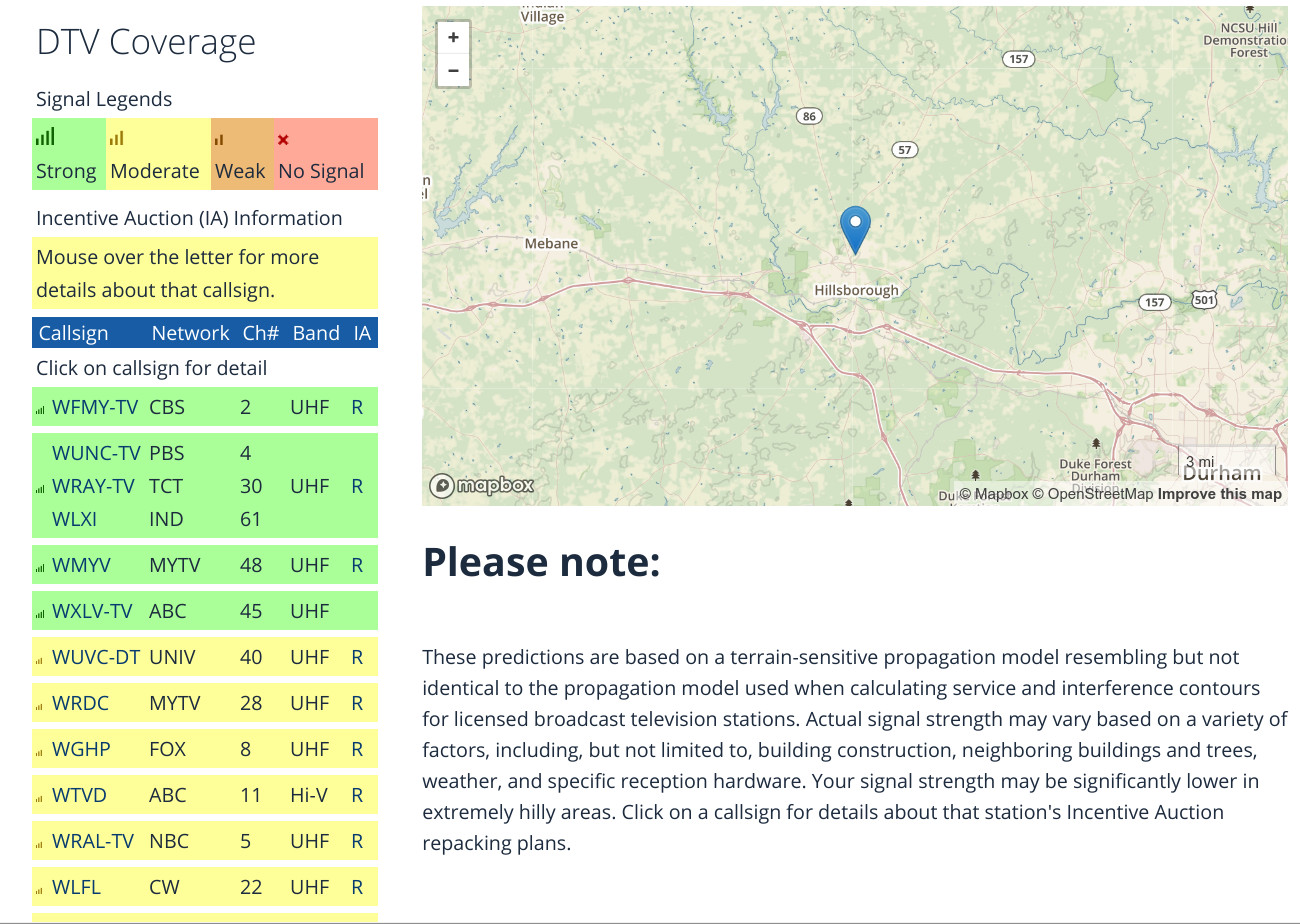This screenshot has width=1300, height=924.
Task: Click the IA letter R for WMYV
Action: (x=357, y=565)
